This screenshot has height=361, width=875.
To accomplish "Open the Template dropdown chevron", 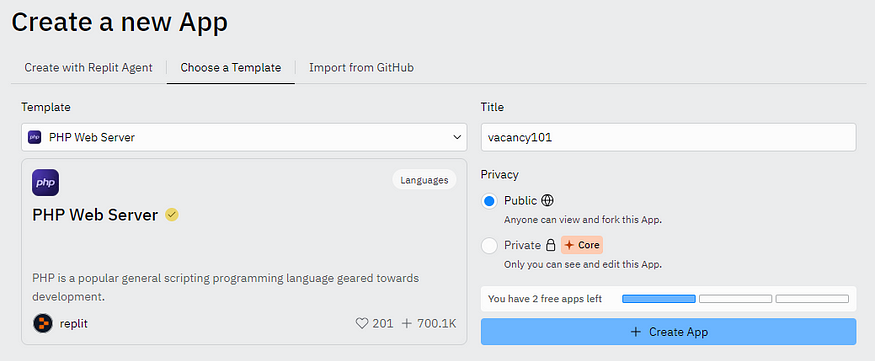I will pyautogui.click(x=457, y=137).
